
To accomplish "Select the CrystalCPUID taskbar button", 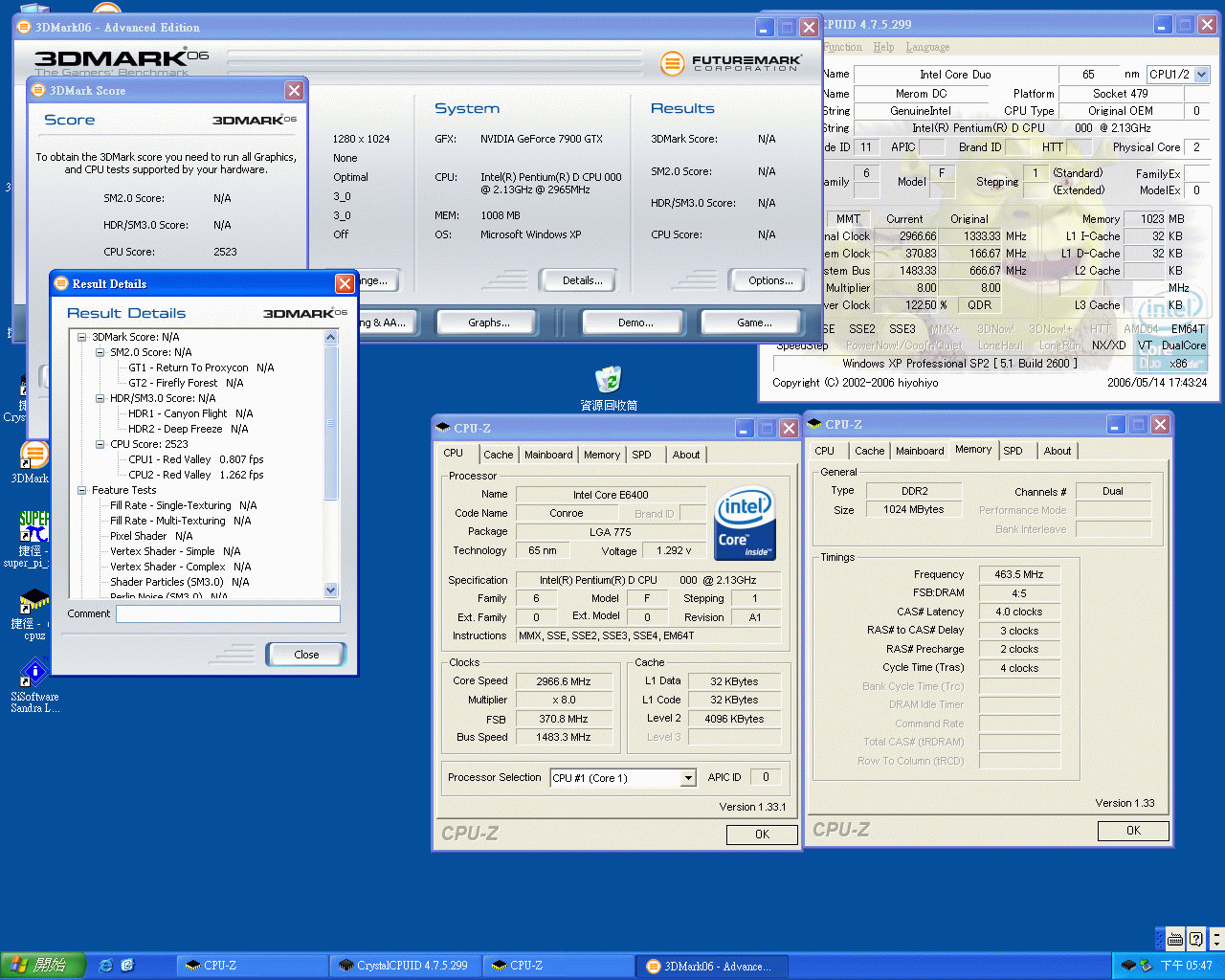I will pyautogui.click(x=405, y=966).
